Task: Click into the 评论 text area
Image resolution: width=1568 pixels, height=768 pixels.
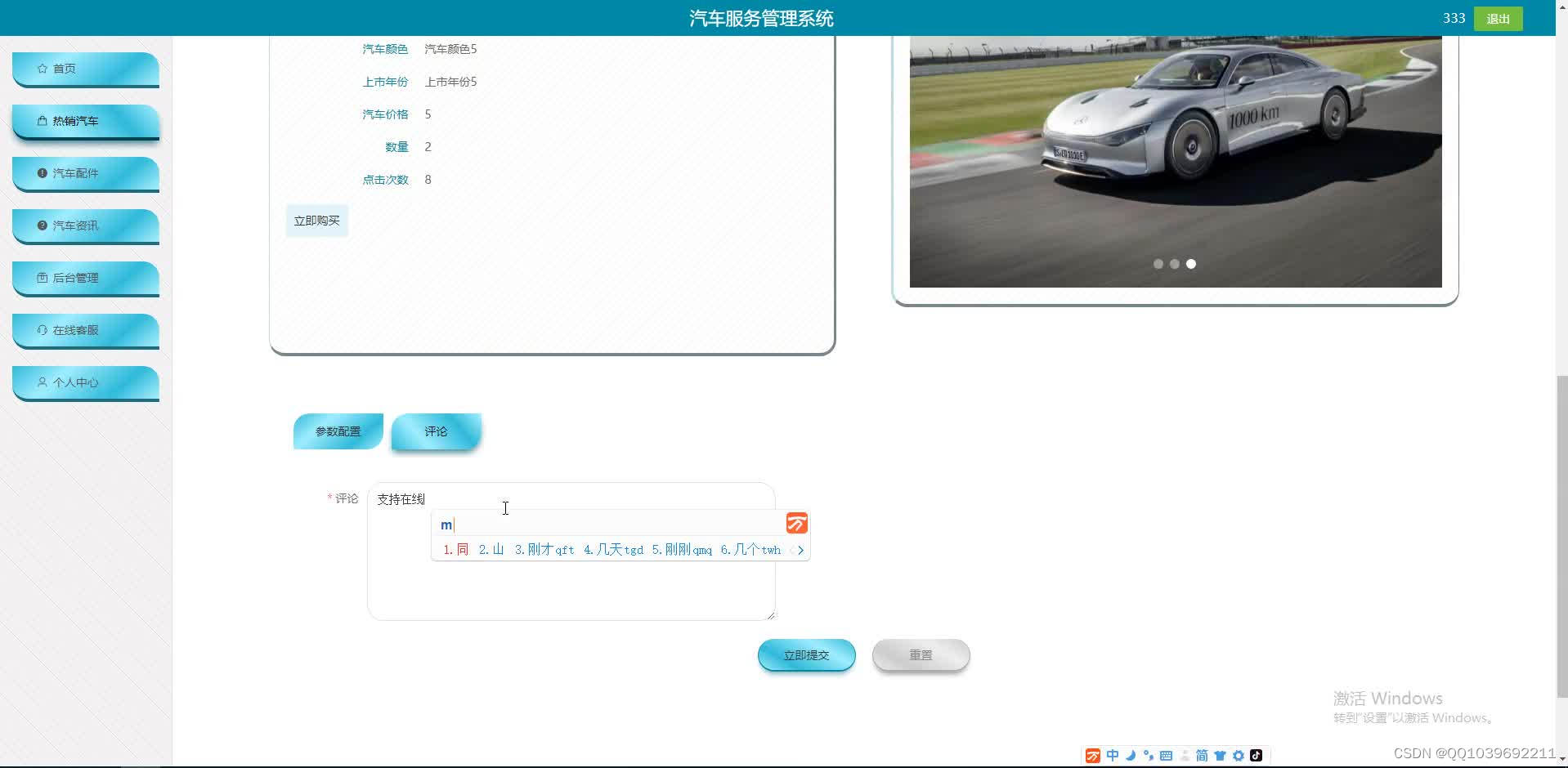Action: coord(571,551)
